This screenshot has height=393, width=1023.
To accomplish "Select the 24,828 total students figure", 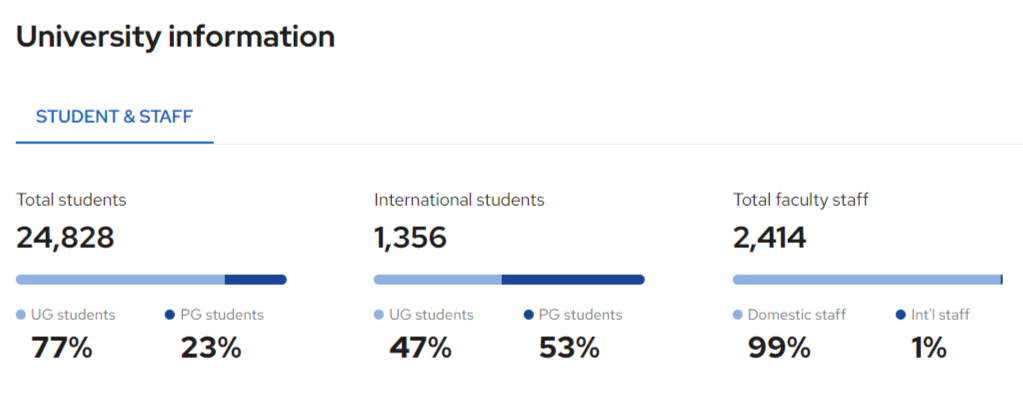I will 65,238.
